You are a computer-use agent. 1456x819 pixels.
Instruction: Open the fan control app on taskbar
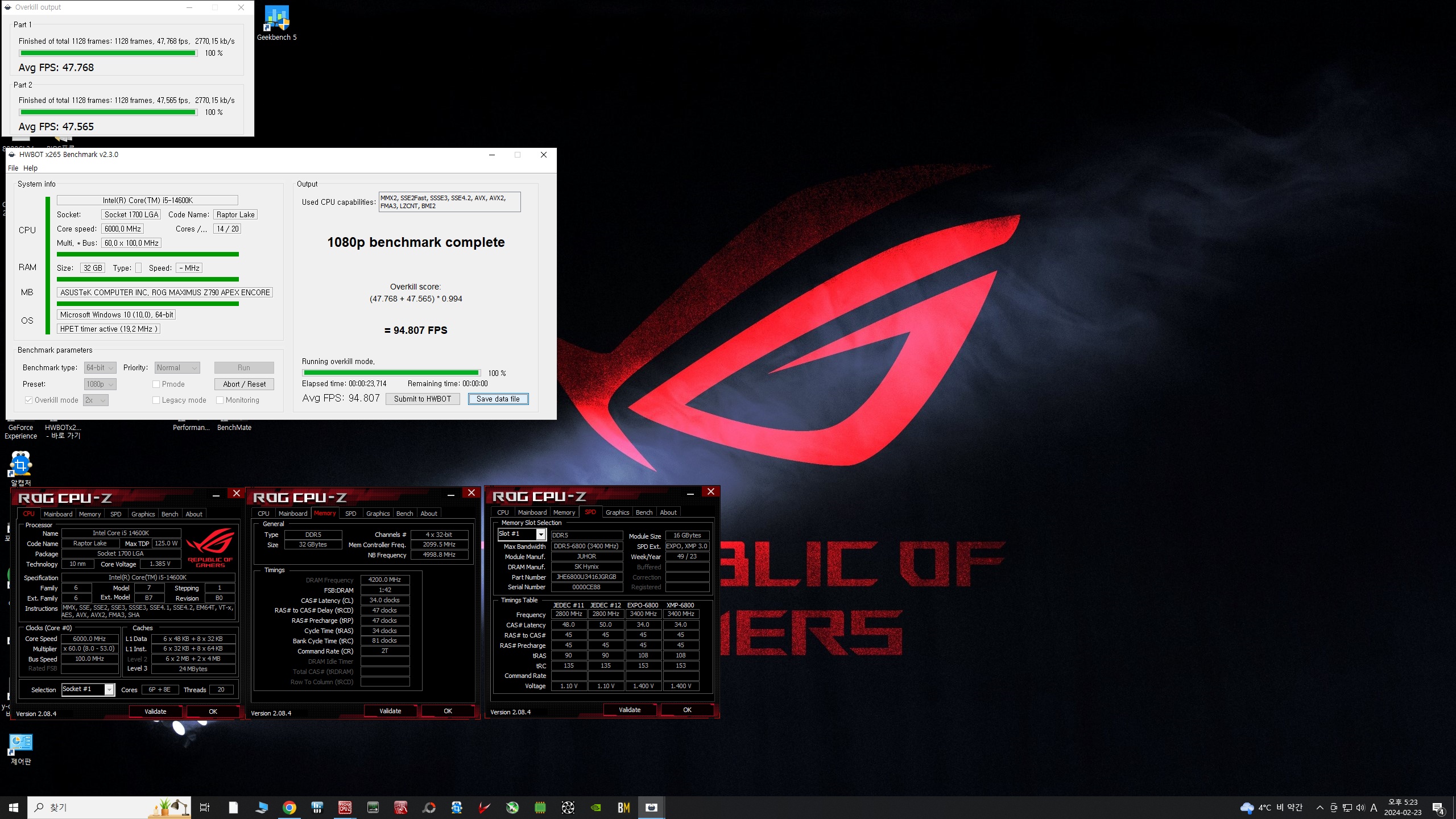(568, 808)
